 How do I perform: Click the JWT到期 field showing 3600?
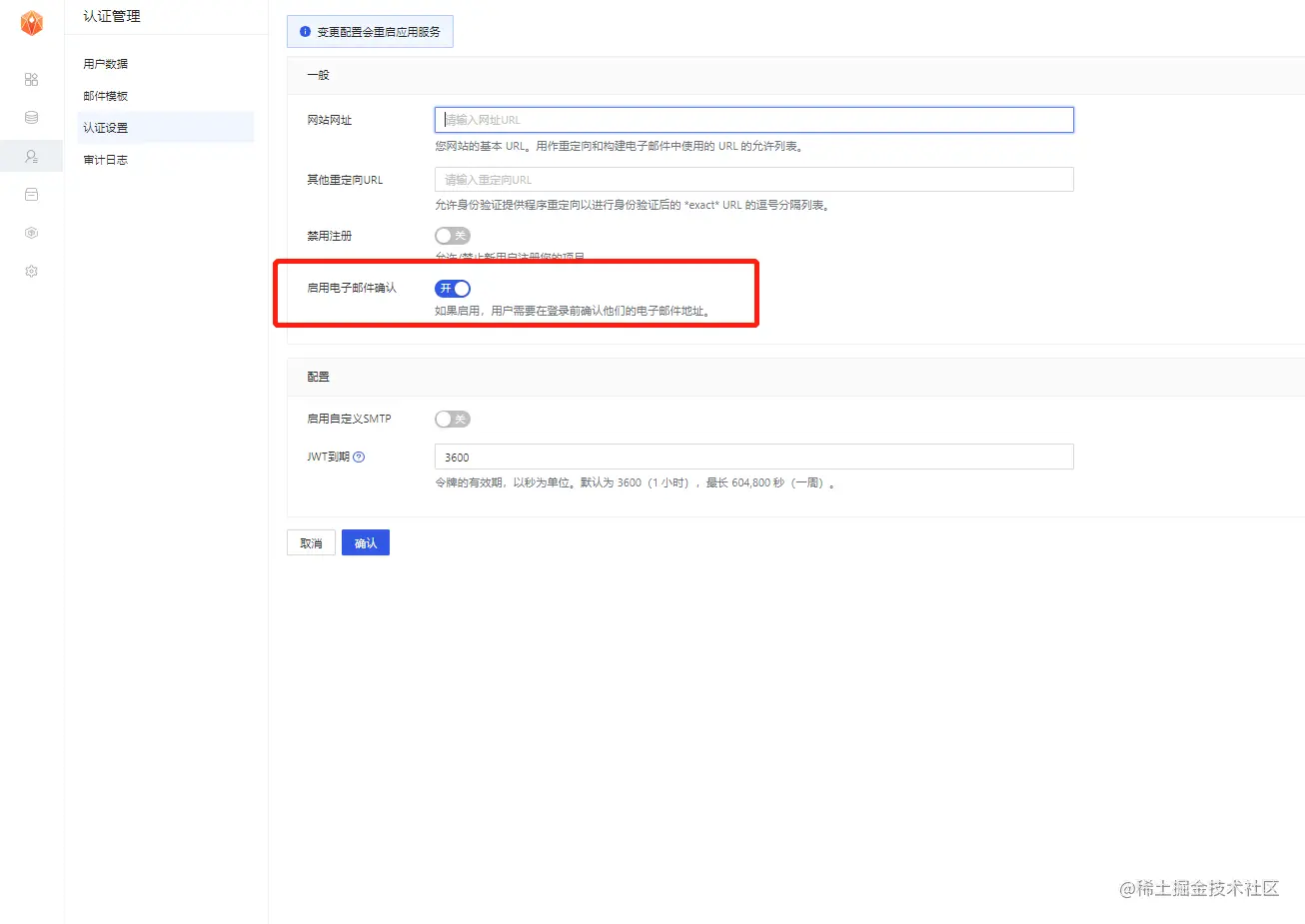click(754, 458)
